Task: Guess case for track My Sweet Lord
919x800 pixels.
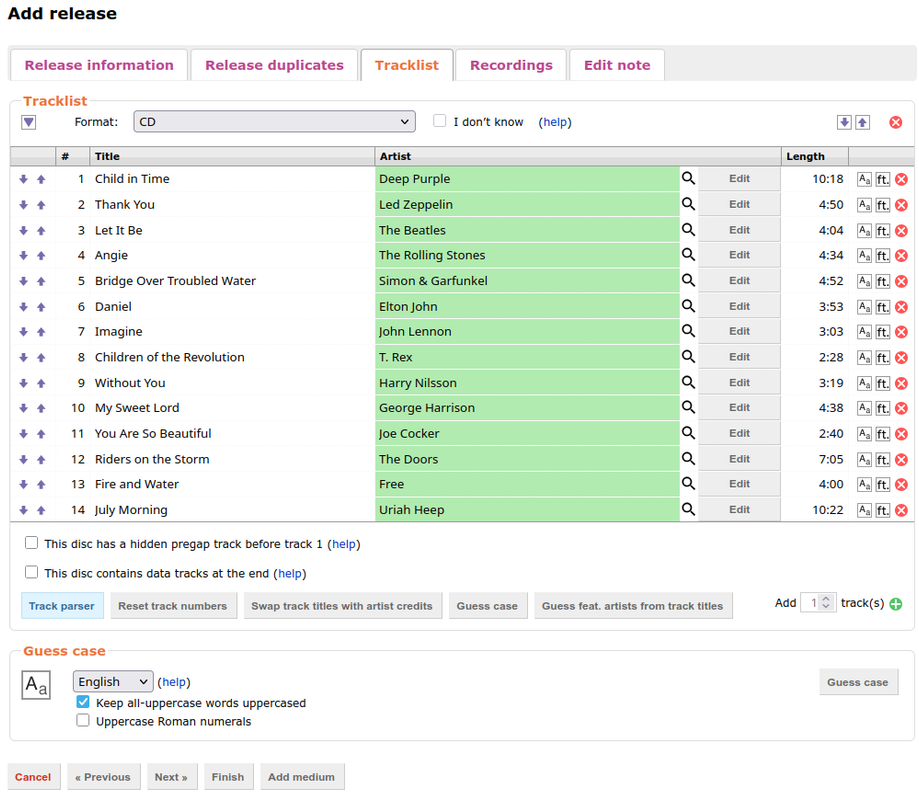Action: 864,408
